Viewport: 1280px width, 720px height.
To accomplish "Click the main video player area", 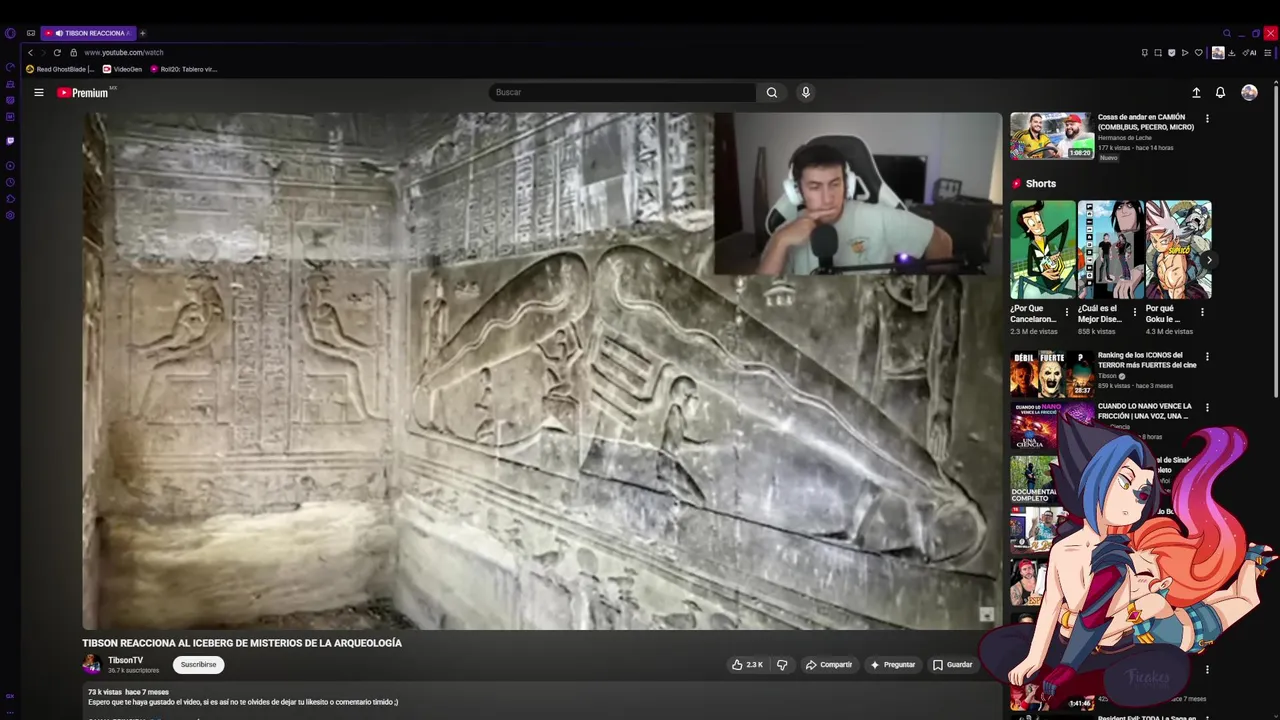I will (x=542, y=371).
